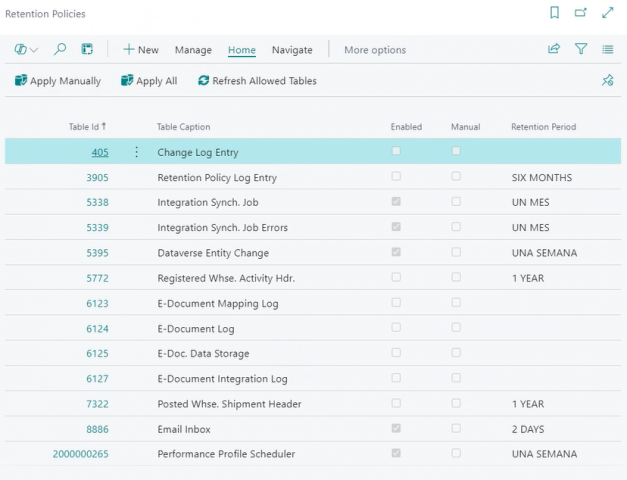Viewport: 627px width, 480px height.
Task: Select the SIX MONTHS retention period cell
Action: 541,178
